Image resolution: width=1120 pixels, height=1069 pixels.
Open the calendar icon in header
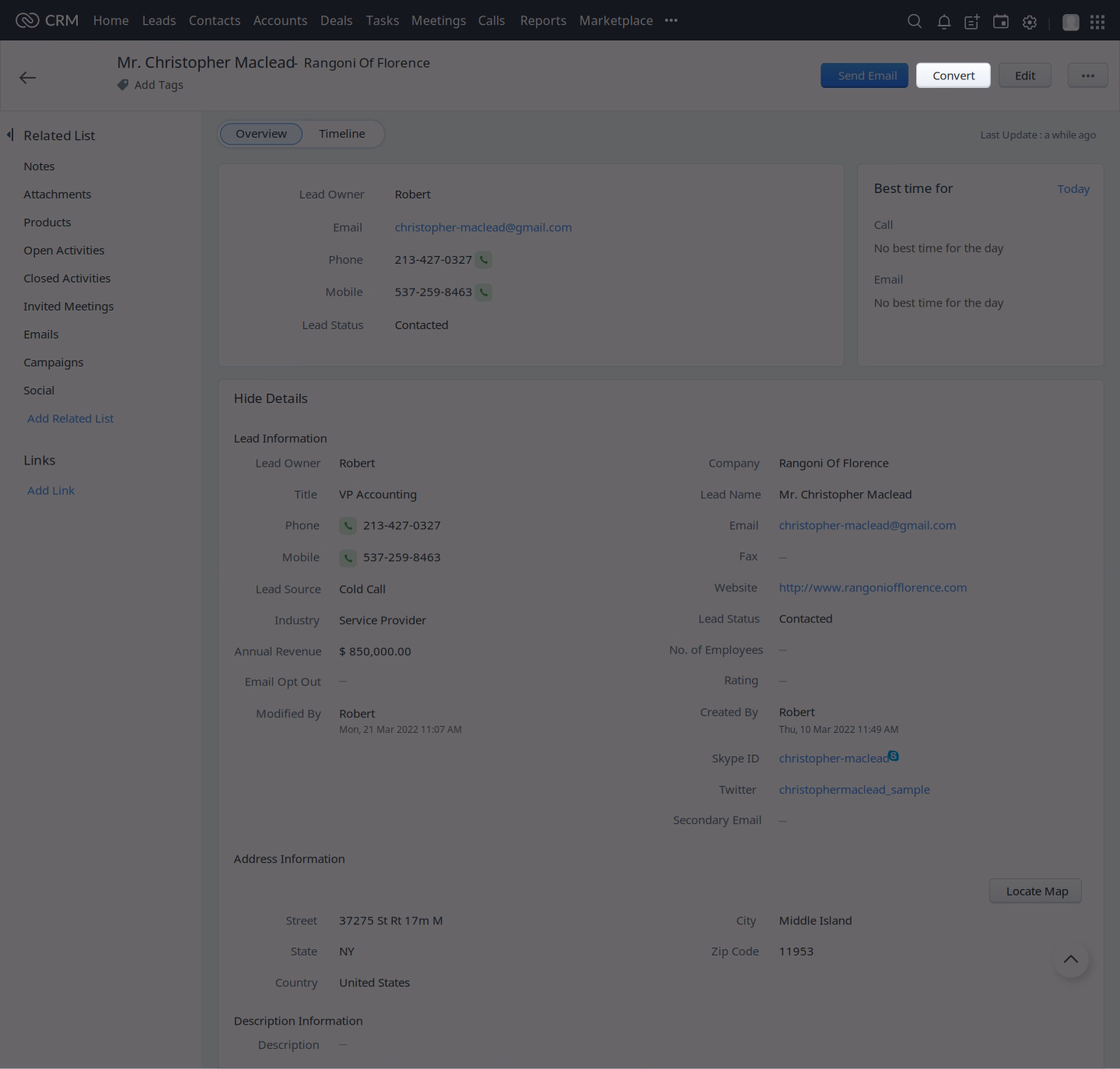[1001, 22]
